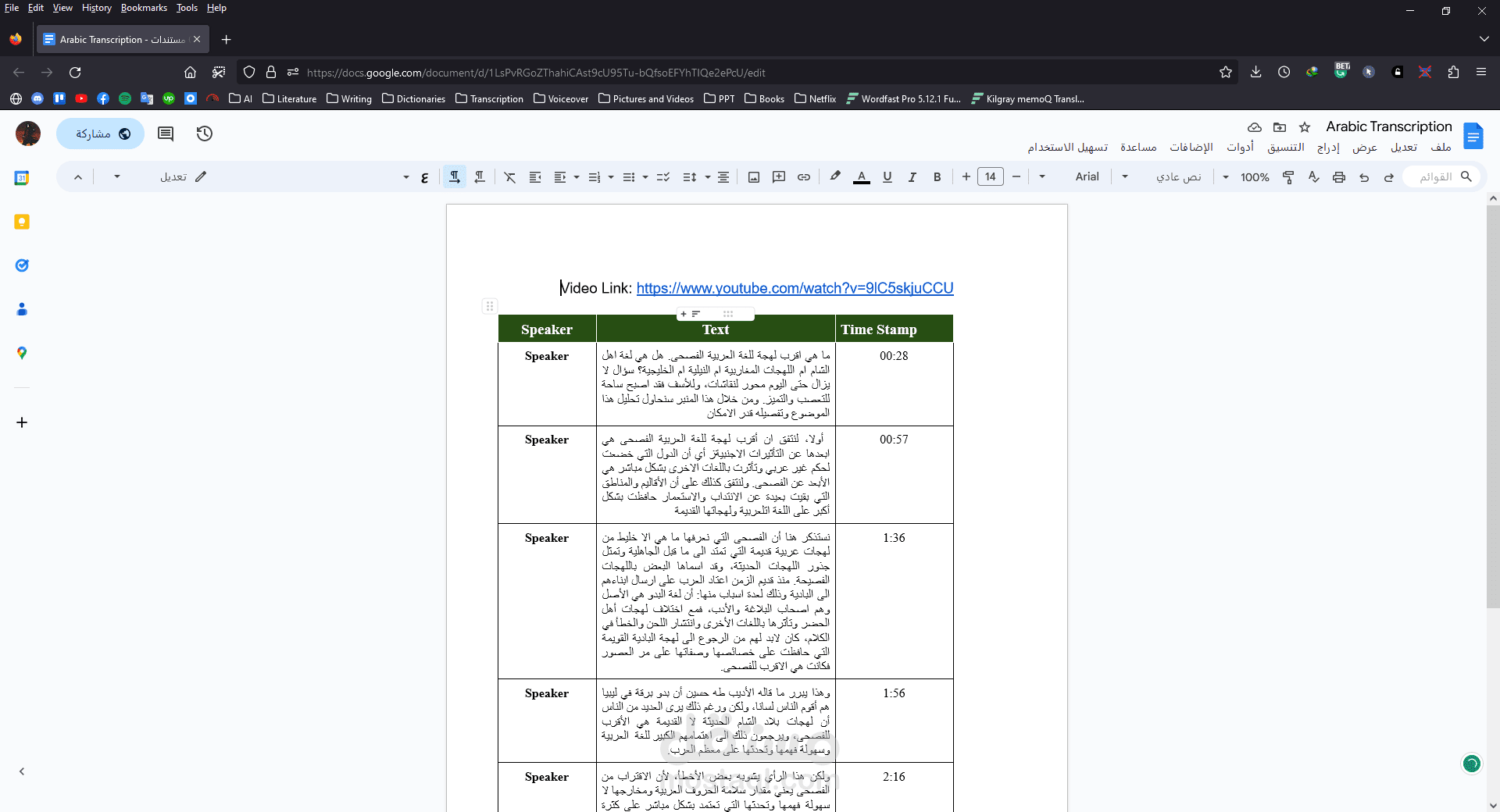Collapse the toolbar header with the chevron
Screen dimensions: 1500x812
coord(78,177)
